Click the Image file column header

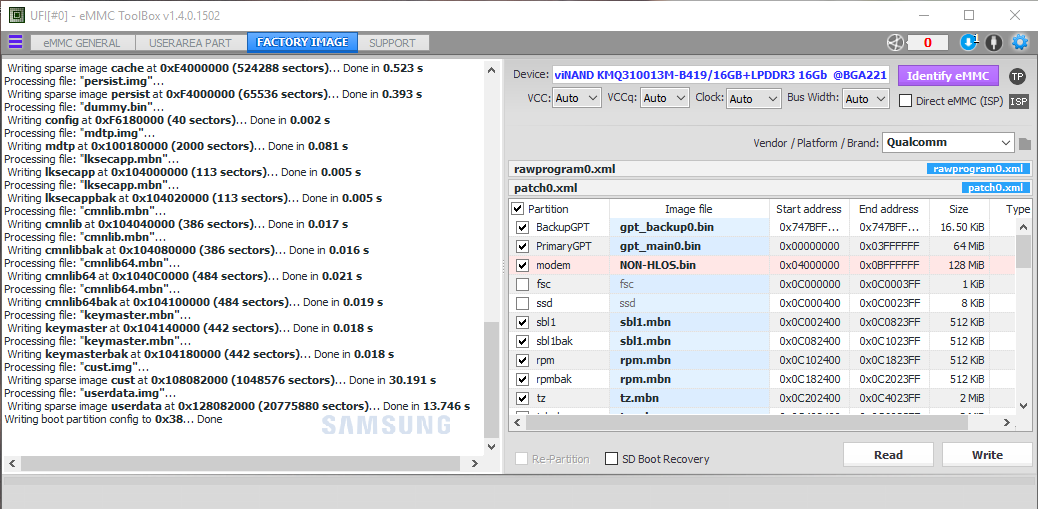click(x=689, y=208)
